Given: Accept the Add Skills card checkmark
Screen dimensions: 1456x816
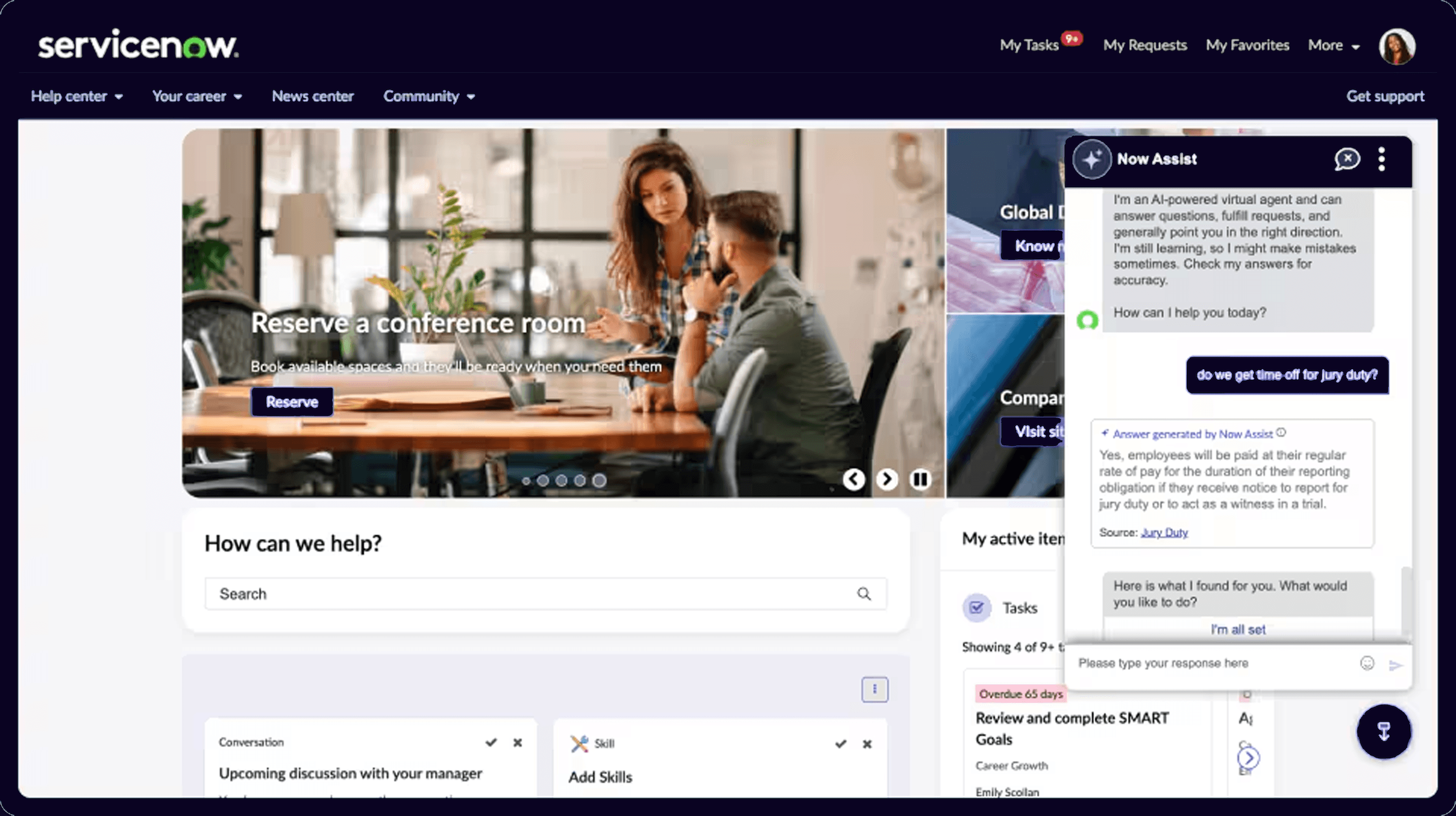Looking at the screenshot, I should pyautogui.click(x=840, y=744).
